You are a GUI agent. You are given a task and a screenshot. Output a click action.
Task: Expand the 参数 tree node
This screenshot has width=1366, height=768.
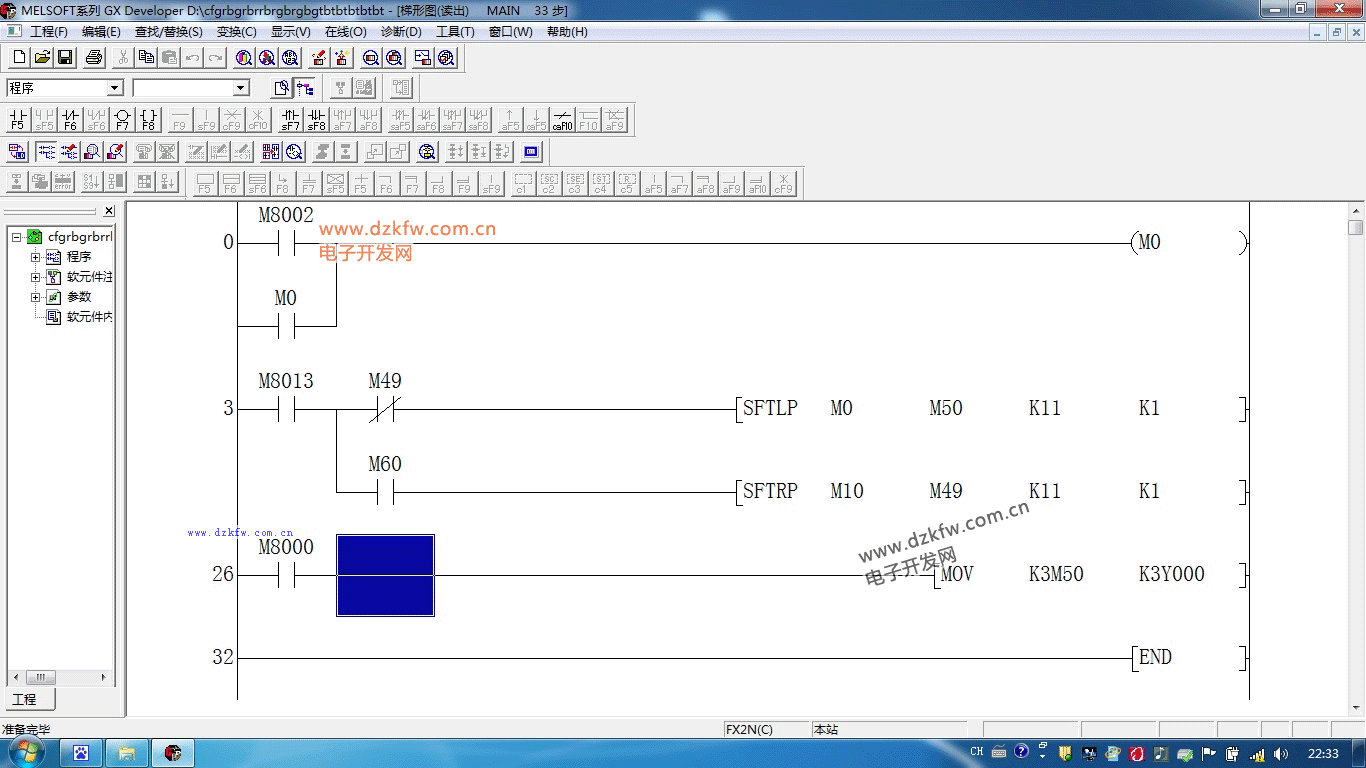(36, 297)
